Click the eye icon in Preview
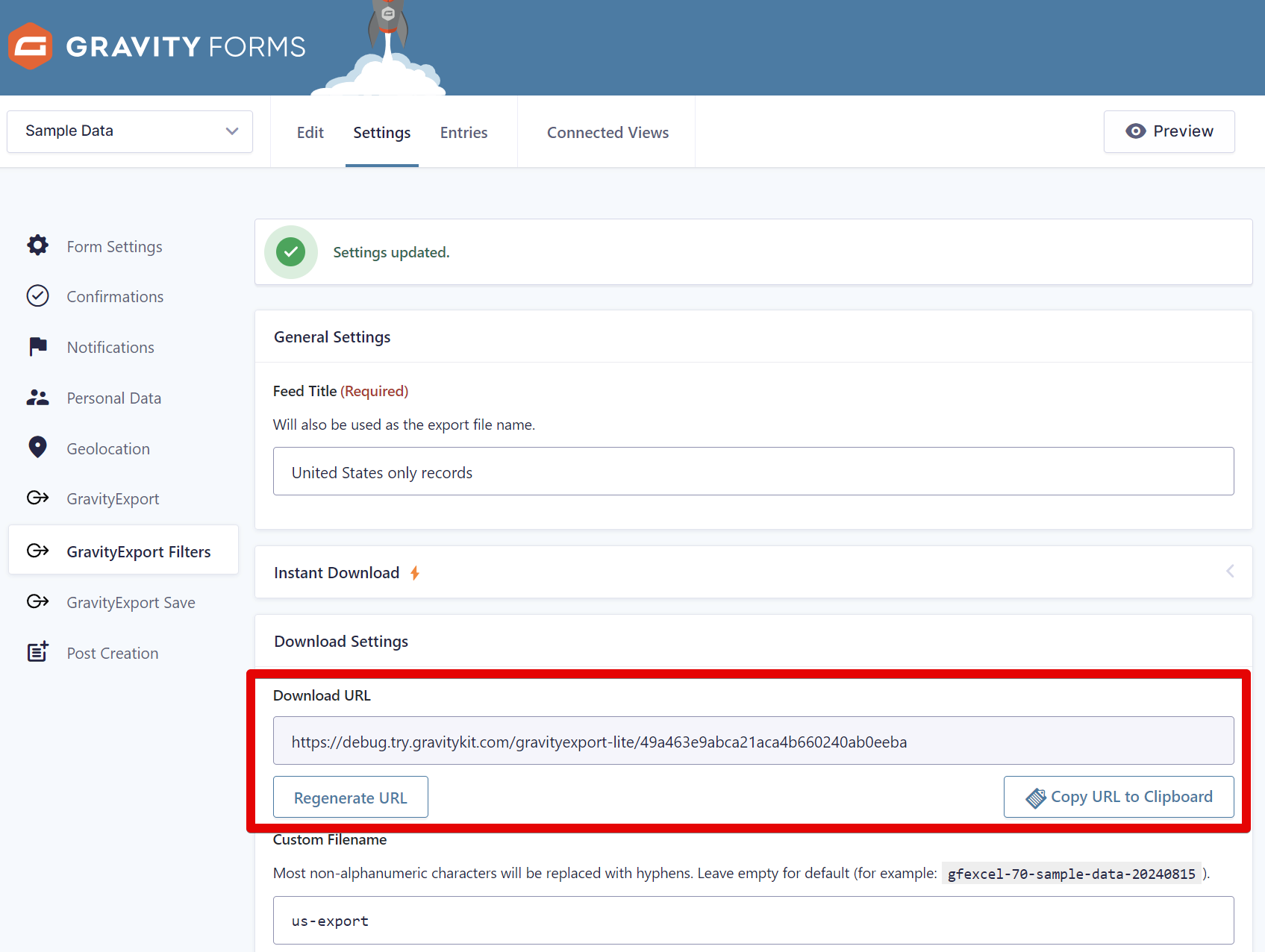The height and width of the screenshot is (952, 1265). click(x=1136, y=131)
